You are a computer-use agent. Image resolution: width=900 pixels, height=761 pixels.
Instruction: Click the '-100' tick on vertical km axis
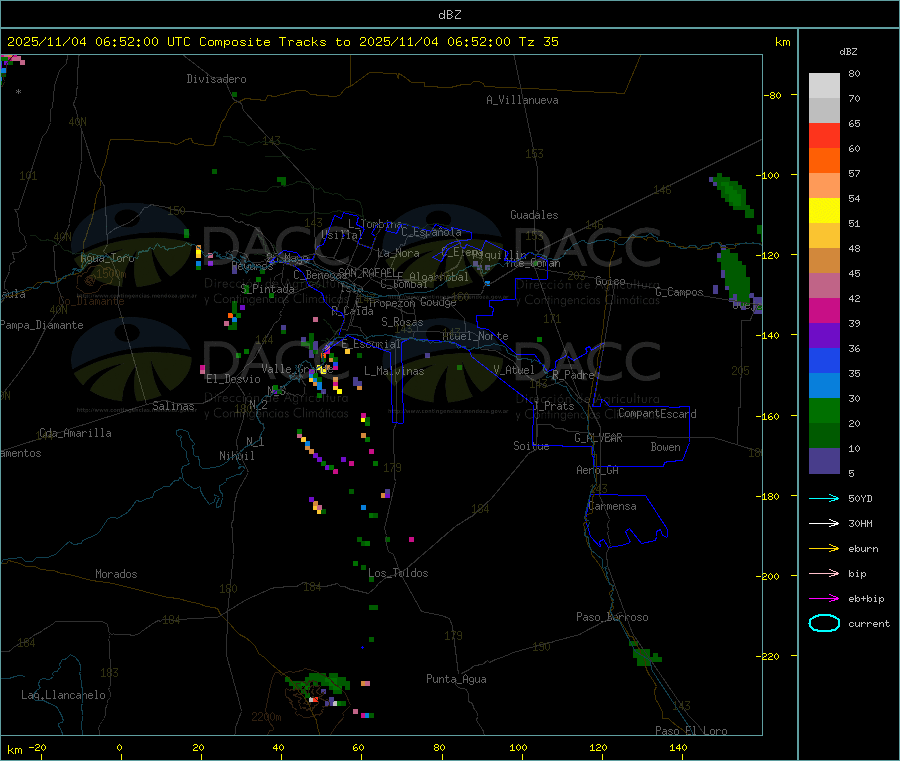click(767, 175)
